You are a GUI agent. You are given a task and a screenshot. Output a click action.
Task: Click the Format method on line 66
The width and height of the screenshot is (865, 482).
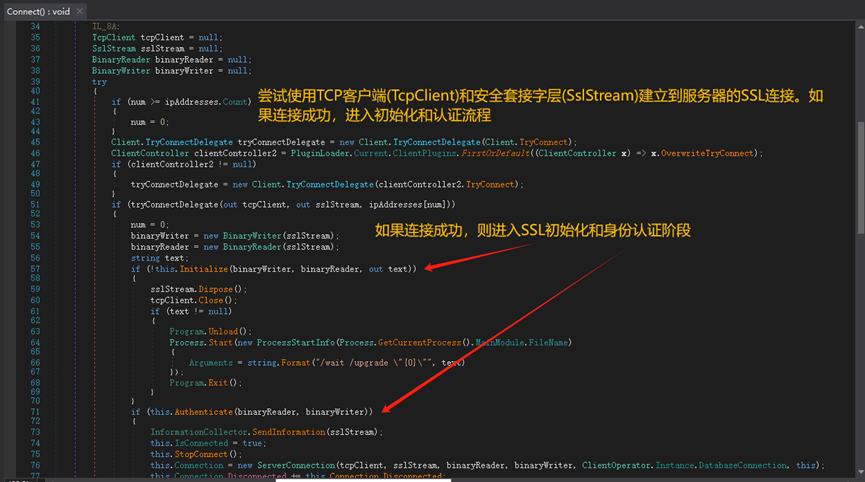coord(296,363)
